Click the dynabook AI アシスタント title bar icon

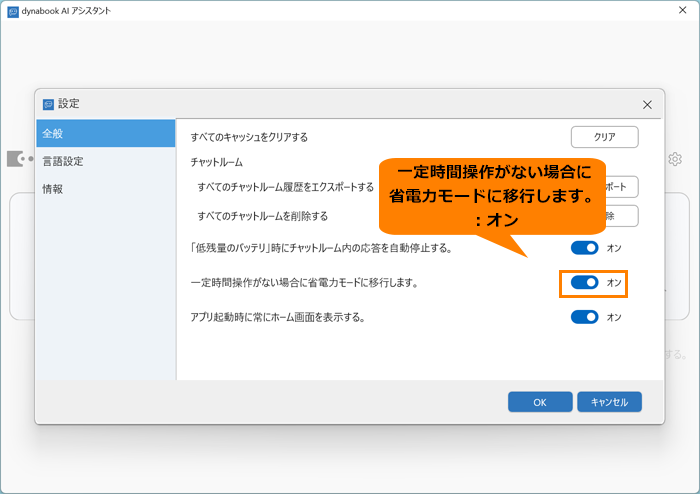click(13, 11)
